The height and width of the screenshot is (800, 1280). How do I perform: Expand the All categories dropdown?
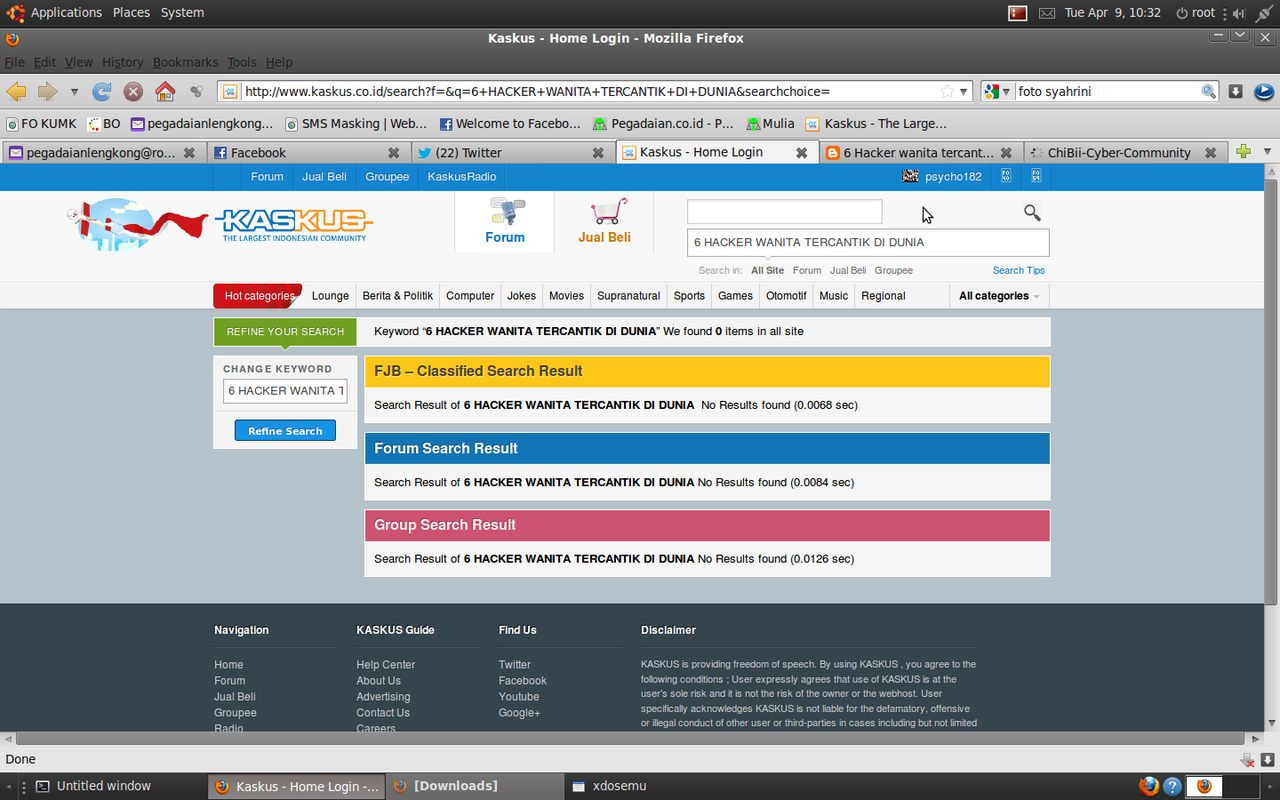[x=999, y=296]
